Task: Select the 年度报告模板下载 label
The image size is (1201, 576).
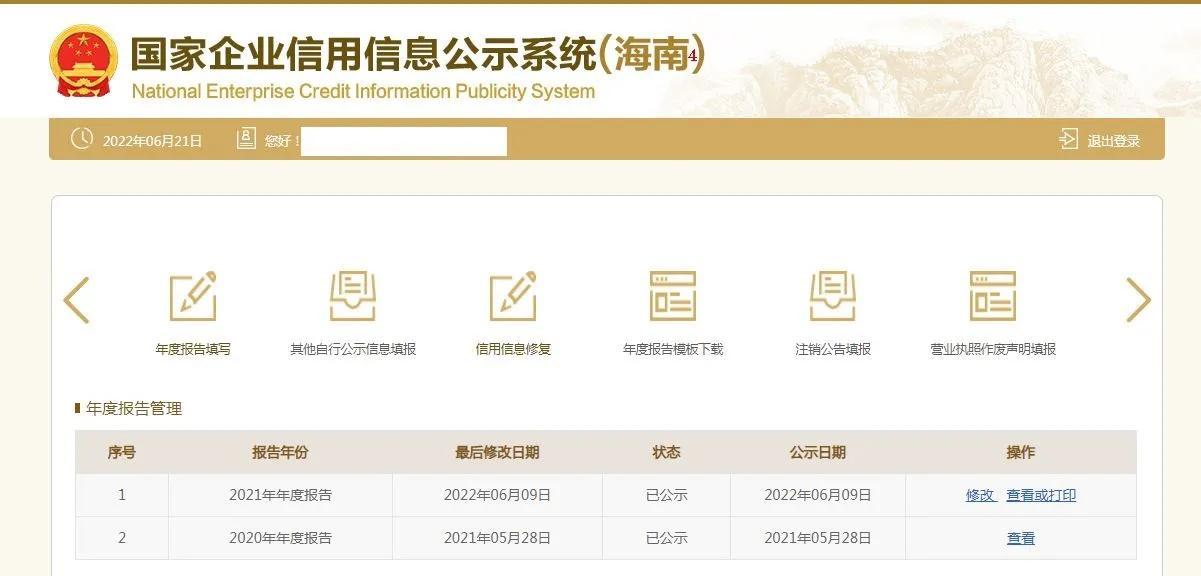Action: click(673, 349)
